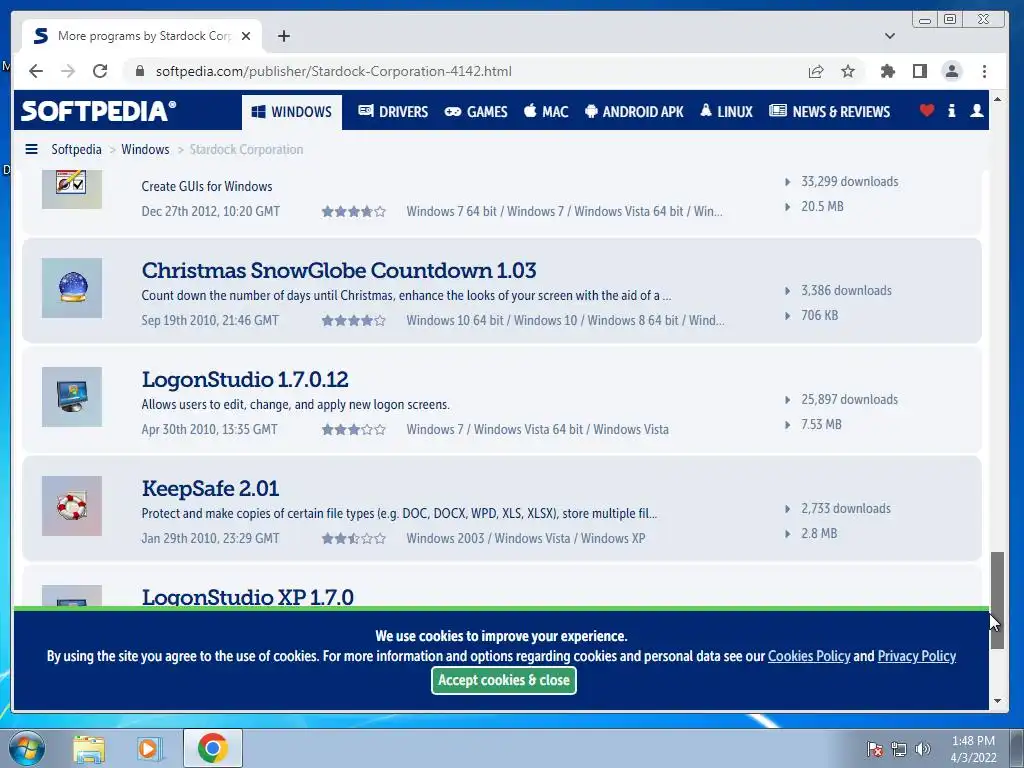
Task: Open the Softpedia hamburger menu
Action: tap(31, 150)
